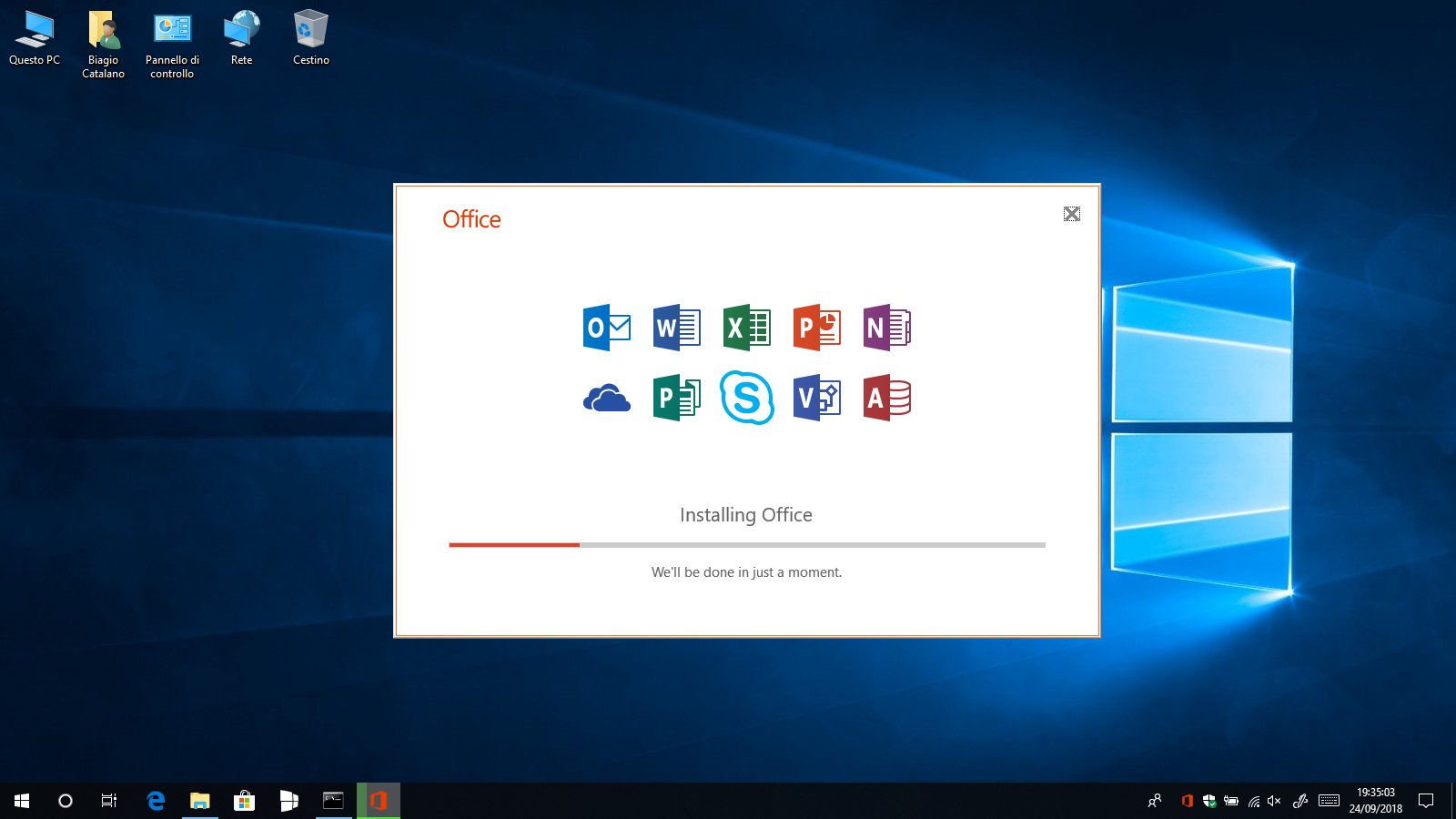1456x819 pixels.
Task: Click the Publisher icon in installer
Action: click(x=676, y=399)
